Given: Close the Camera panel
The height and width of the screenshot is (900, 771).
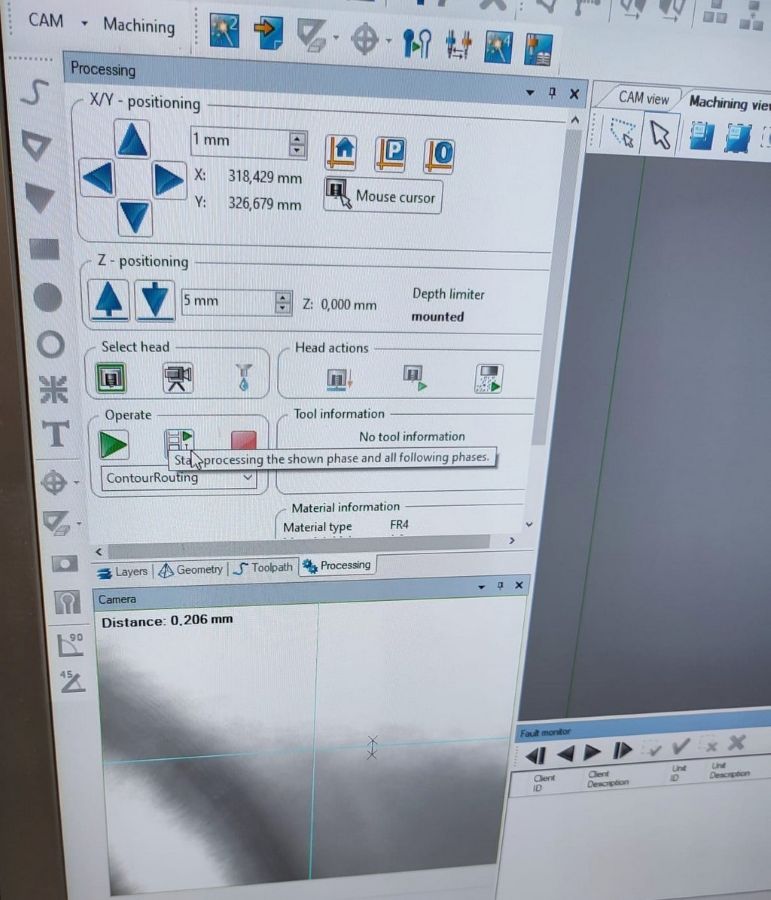Looking at the screenshot, I should point(519,585).
